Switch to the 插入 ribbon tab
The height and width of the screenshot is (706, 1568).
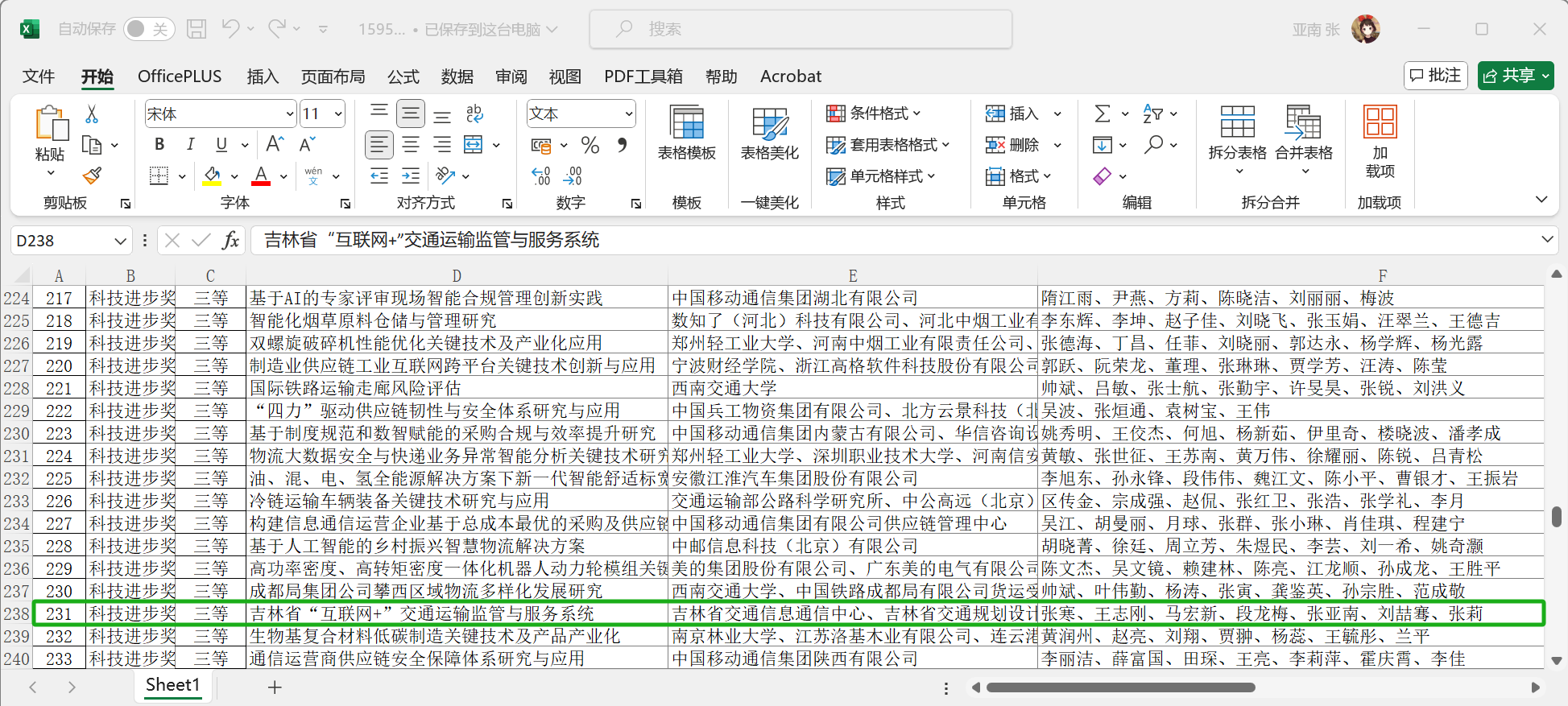coord(263,76)
